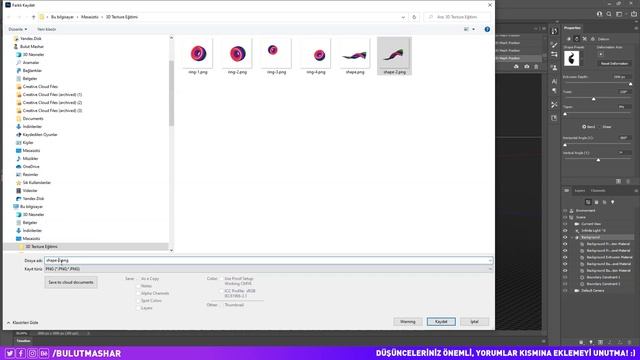The width and height of the screenshot is (640, 360).
Task: Toggle visibility of Background mesh
Action: pyautogui.click(x=565, y=237)
